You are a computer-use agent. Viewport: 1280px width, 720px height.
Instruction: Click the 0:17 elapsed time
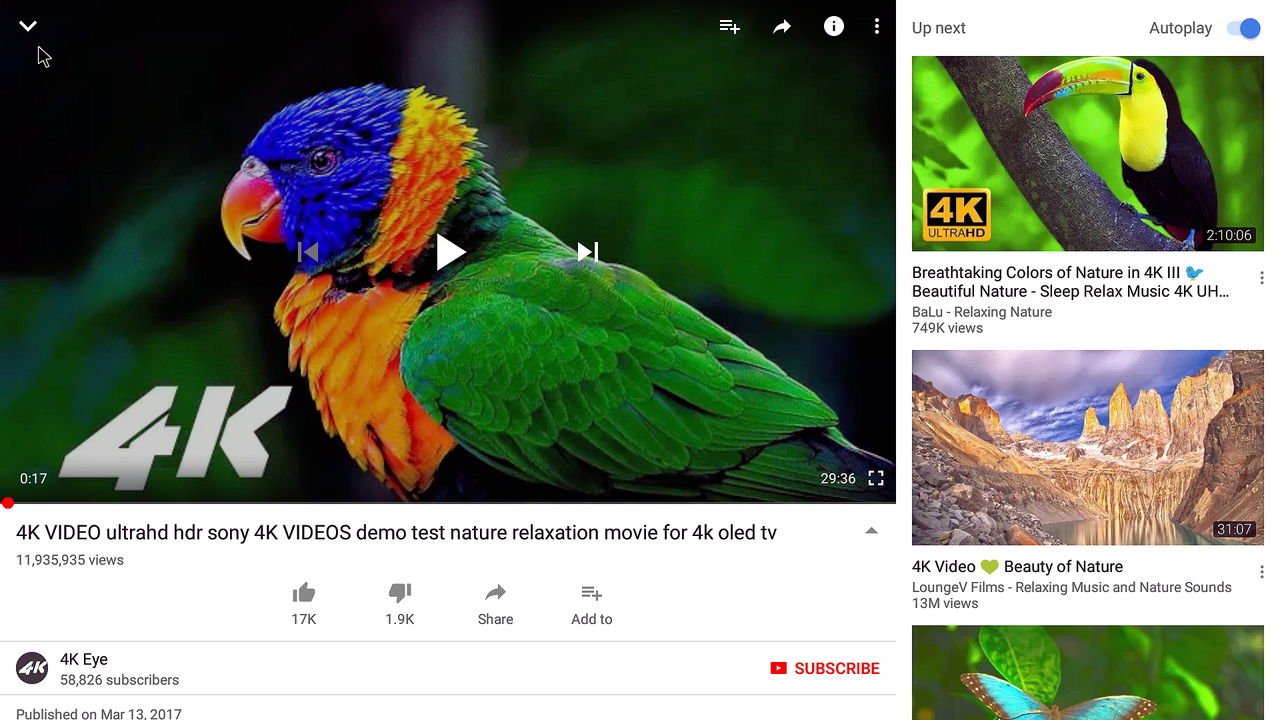pos(33,478)
